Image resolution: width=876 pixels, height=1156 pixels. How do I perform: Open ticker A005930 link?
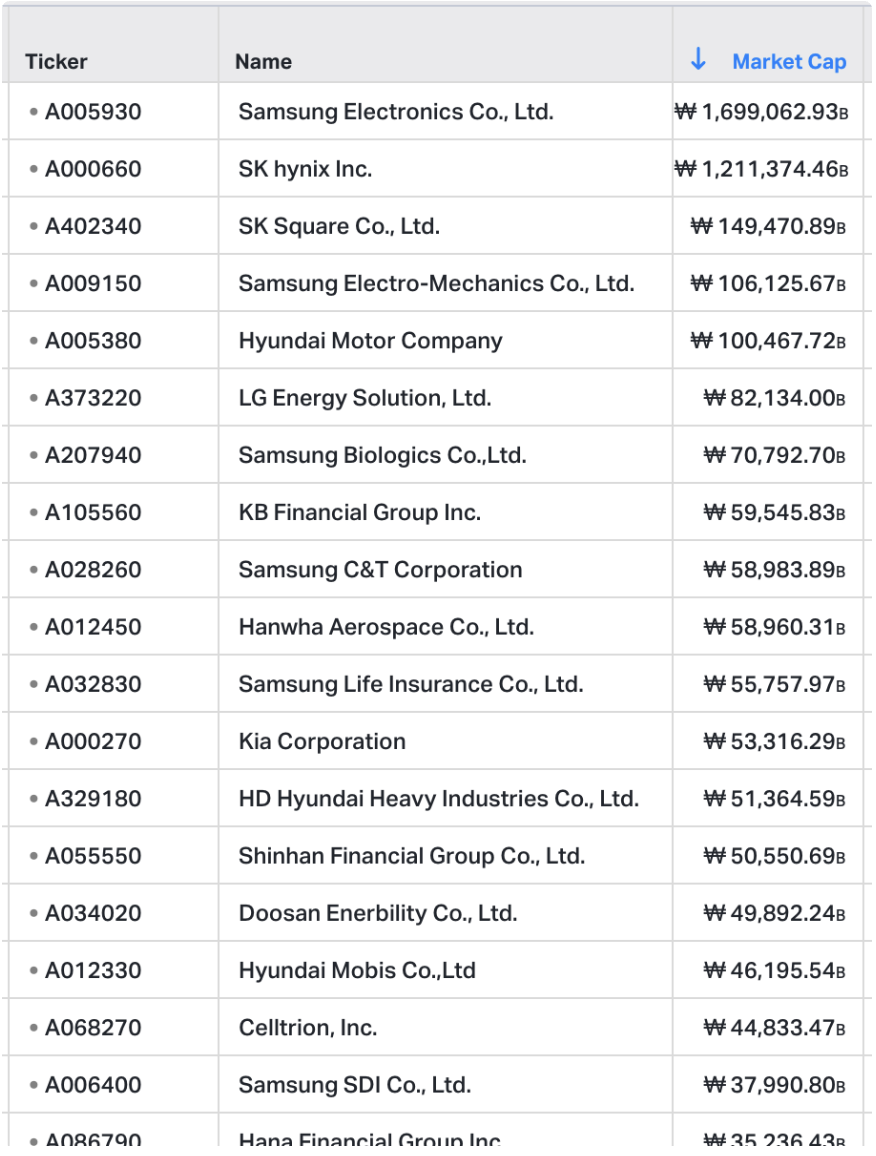[x=93, y=111]
